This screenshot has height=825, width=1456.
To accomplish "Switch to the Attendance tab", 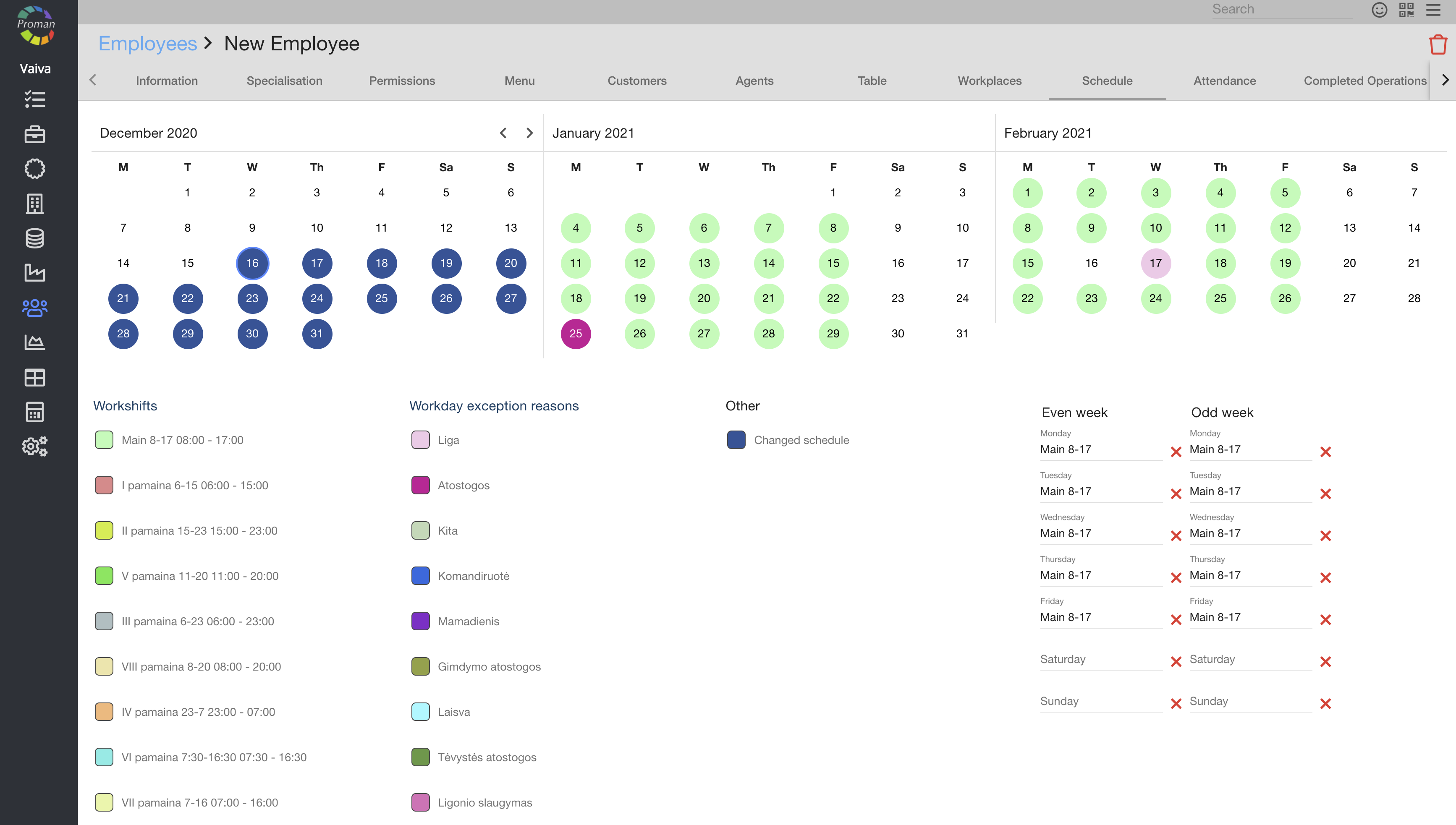I will [1224, 81].
